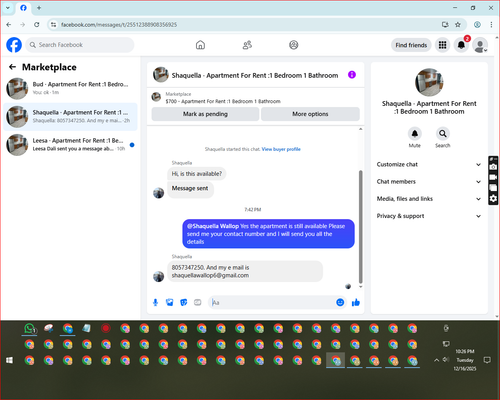Click the chat scrollbar down arrow
Viewport: 500px width, 400px height.
(x=360, y=286)
